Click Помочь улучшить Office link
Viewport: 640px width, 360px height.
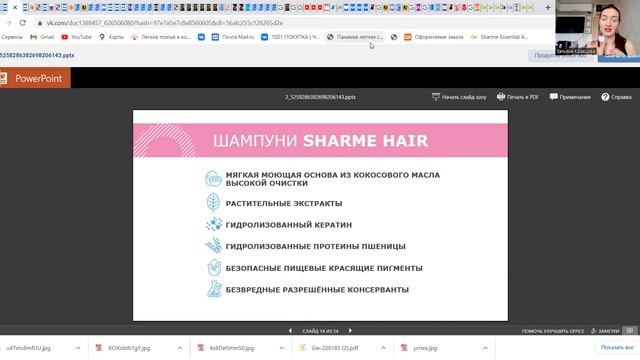coord(553,331)
